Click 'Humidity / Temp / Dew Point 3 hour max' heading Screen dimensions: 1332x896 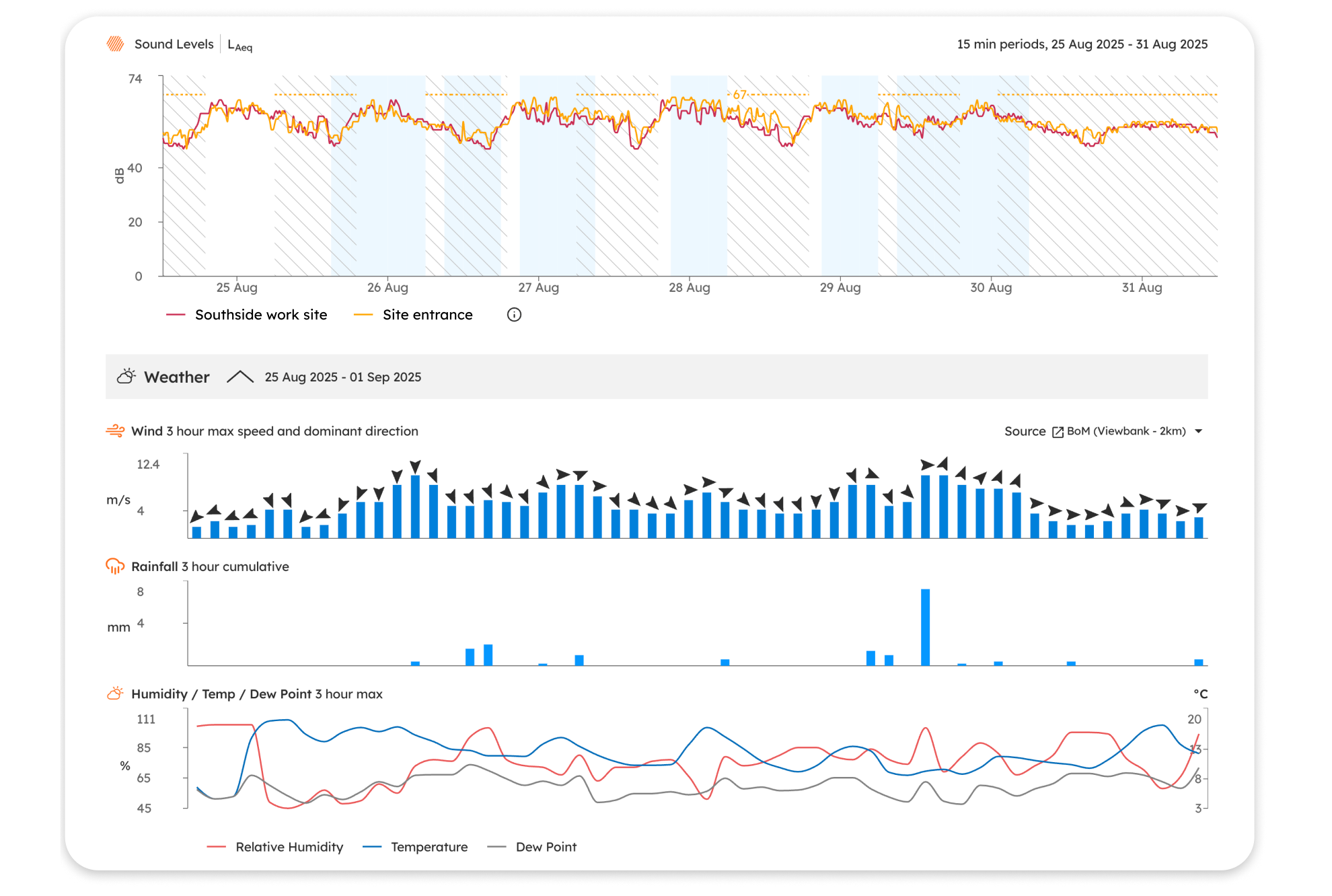click(257, 694)
